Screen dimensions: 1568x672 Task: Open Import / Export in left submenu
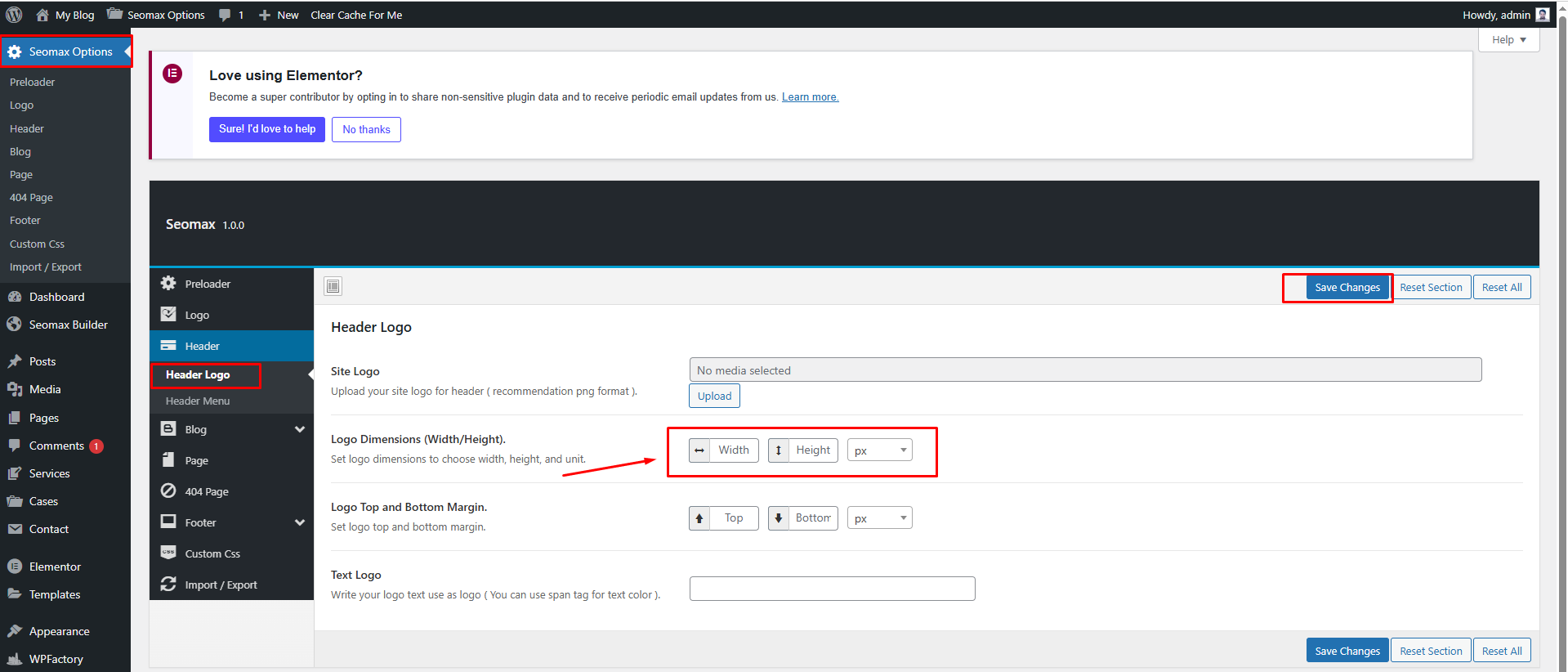(46, 267)
